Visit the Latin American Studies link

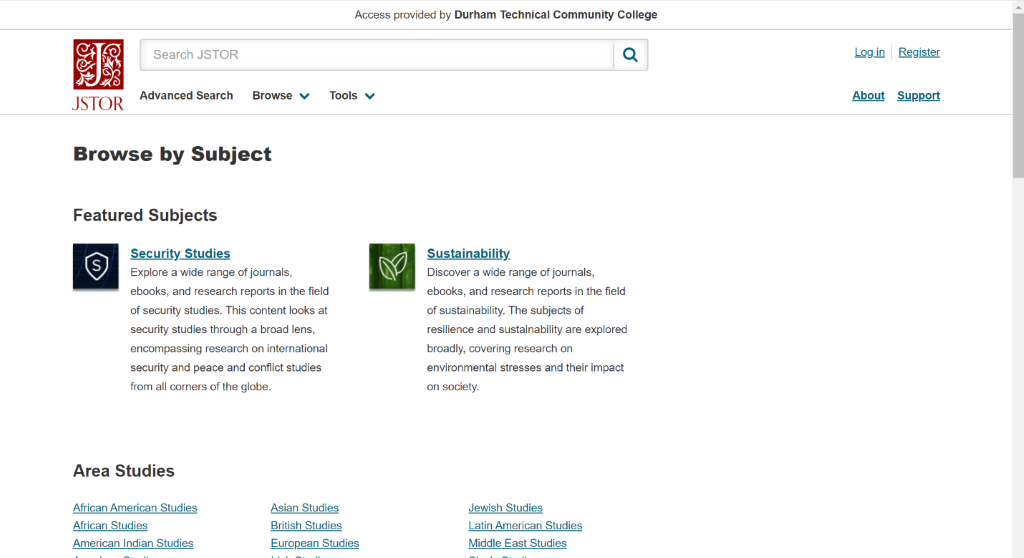click(525, 526)
